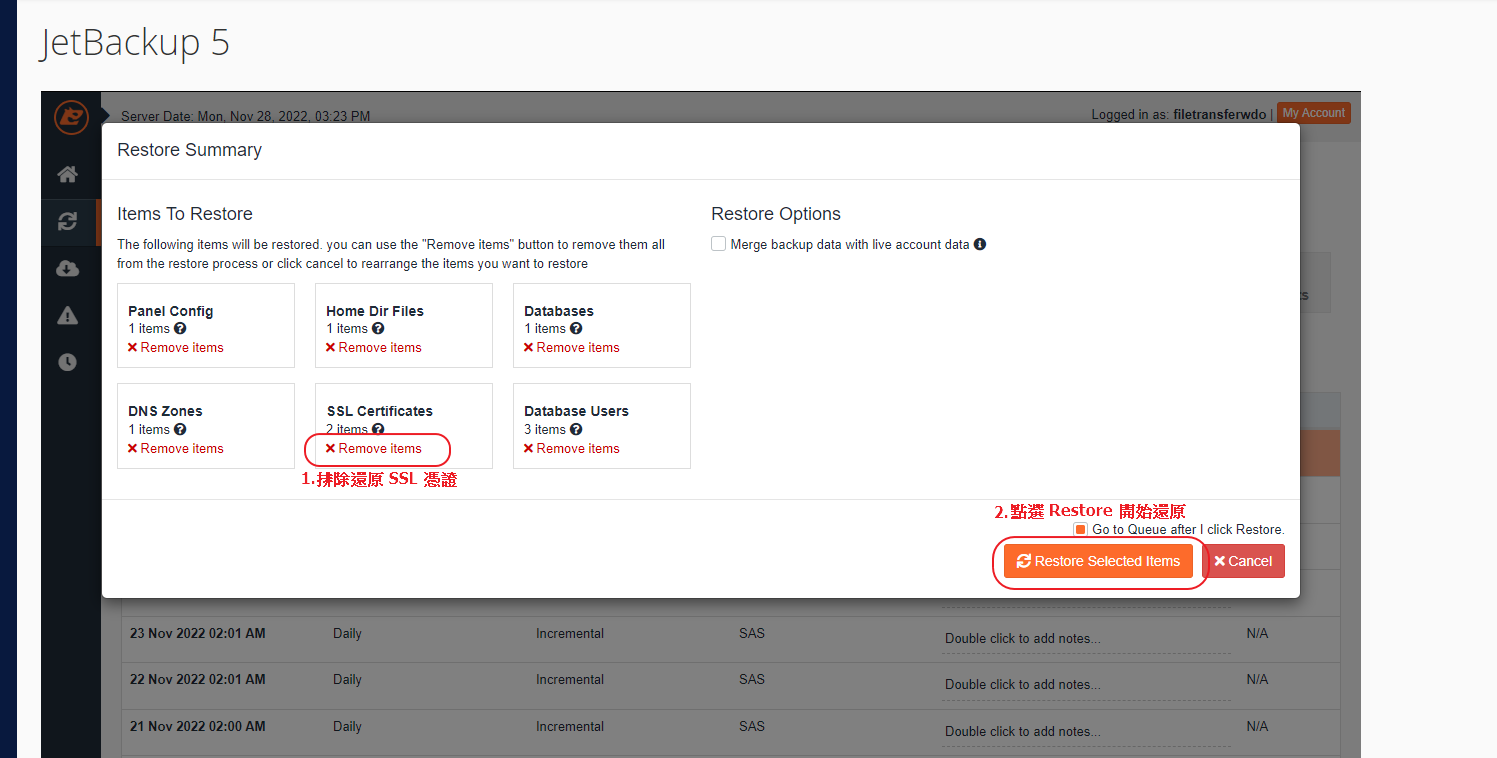Open the Alerts warning triangle icon
Screen dimensions: 1497x758
(67, 316)
